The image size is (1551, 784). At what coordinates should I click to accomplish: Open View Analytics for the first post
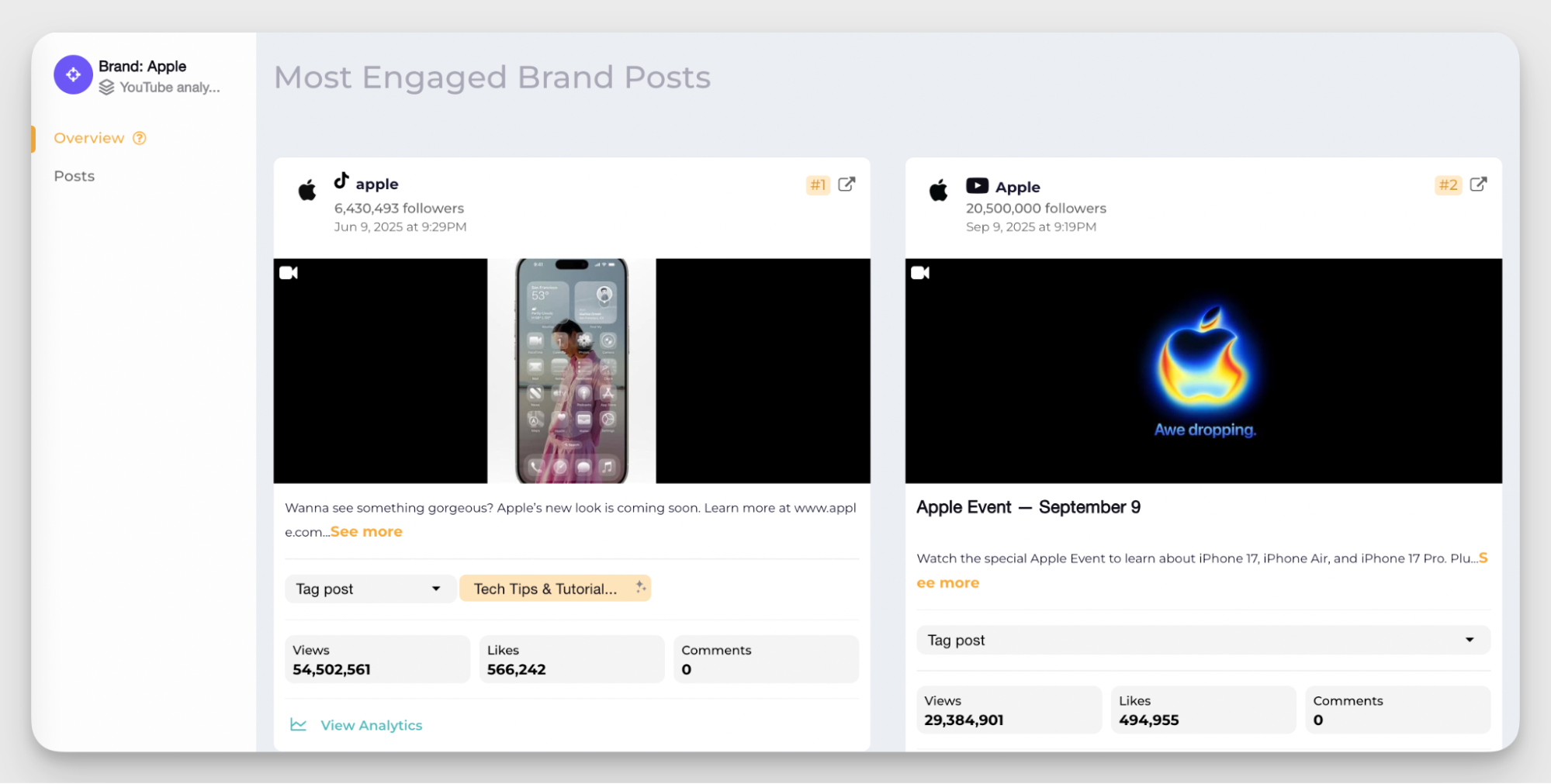coord(371,725)
